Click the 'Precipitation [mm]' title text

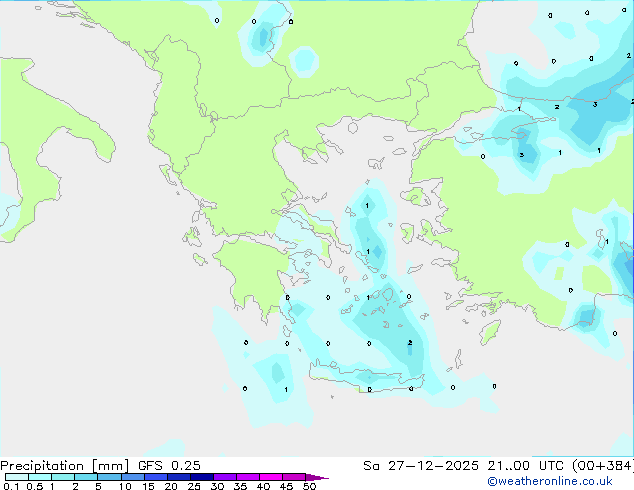tap(64, 466)
